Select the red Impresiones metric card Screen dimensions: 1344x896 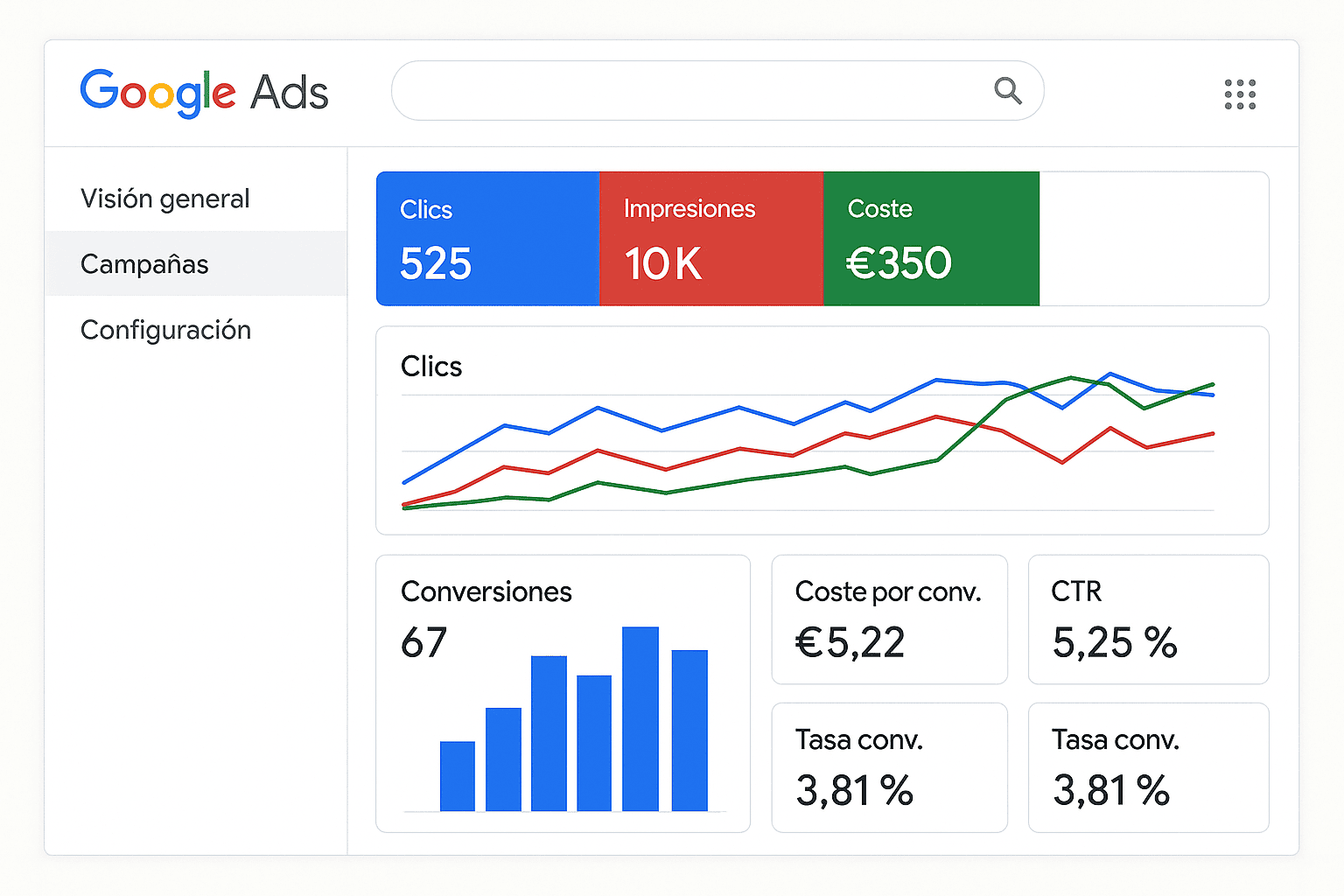pos(711,239)
